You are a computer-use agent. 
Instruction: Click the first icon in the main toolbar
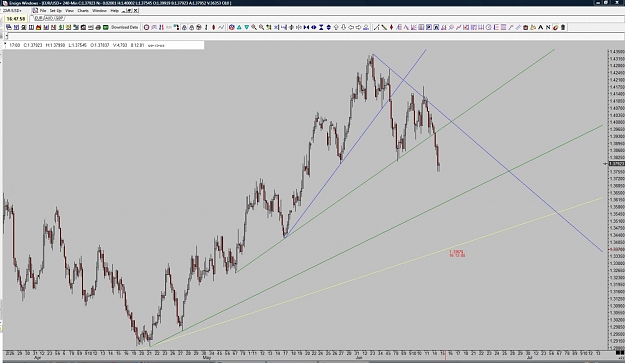[9, 27]
